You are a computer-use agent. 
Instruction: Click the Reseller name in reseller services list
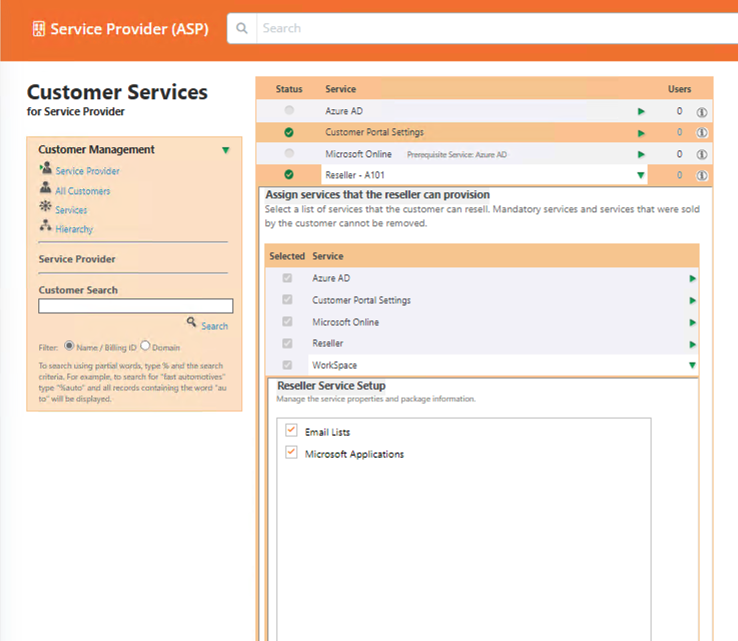(328, 344)
